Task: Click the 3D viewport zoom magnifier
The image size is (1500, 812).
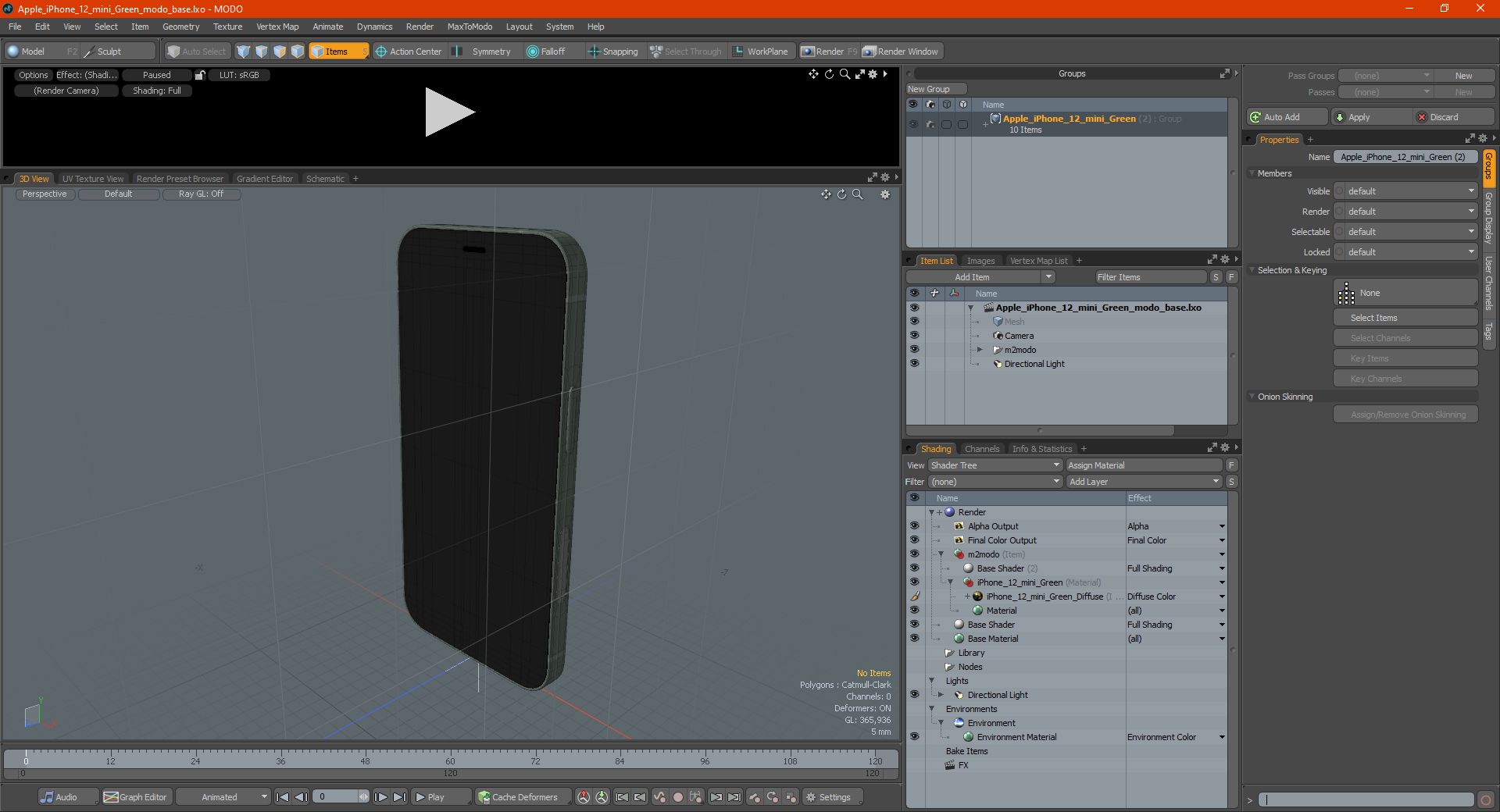Action: [858, 194]
